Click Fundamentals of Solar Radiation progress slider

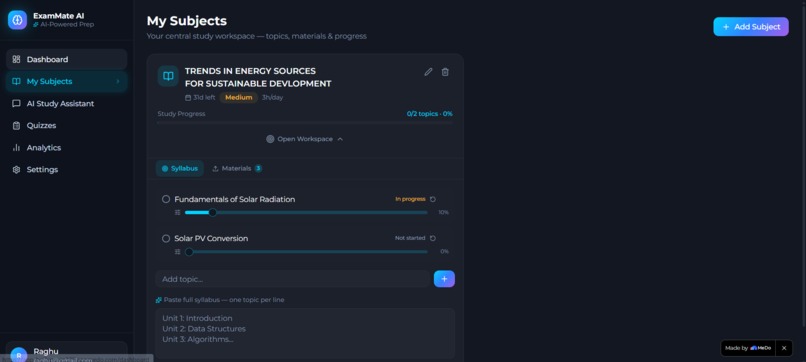tap(306, 212)
